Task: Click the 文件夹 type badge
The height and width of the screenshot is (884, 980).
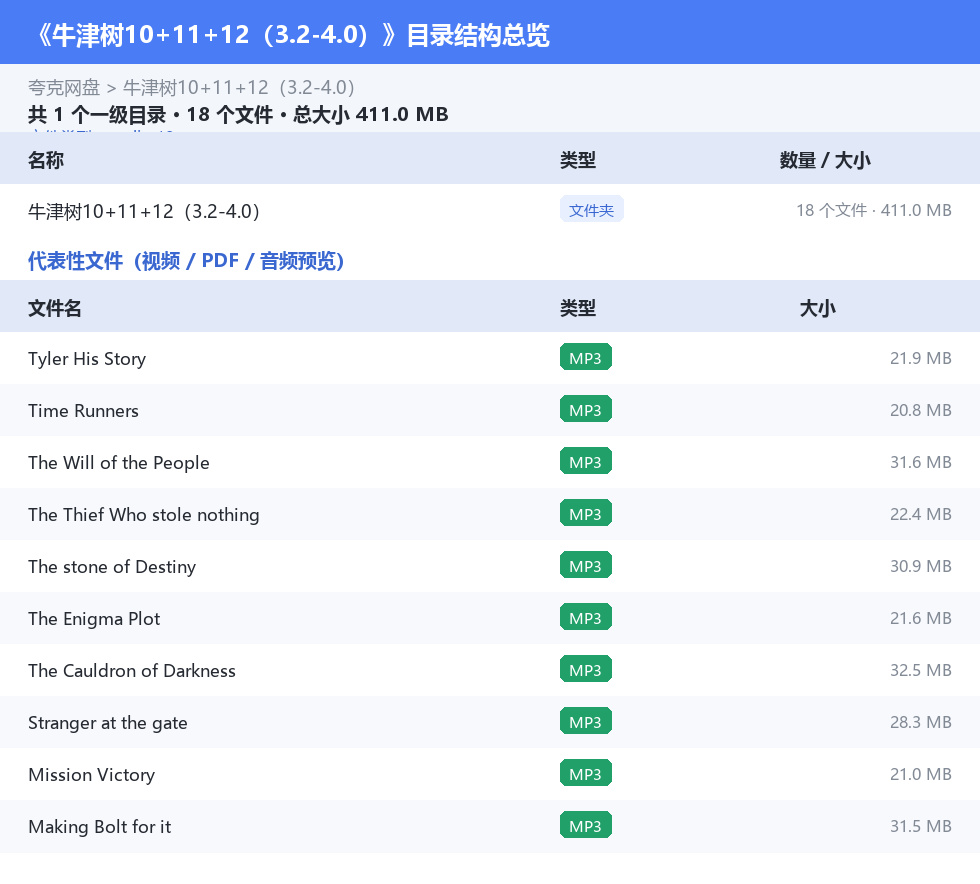Action: point(591,210)
